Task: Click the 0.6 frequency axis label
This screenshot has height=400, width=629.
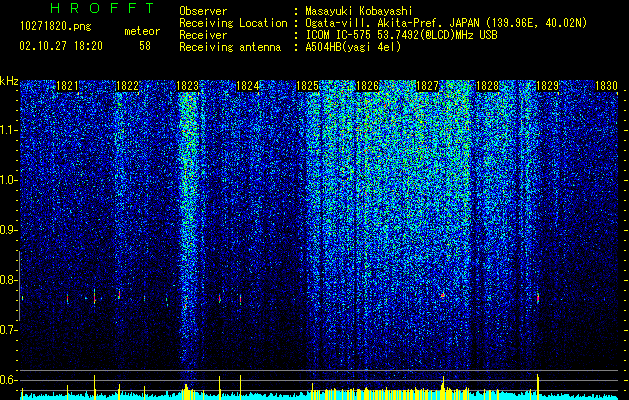Action: pyautogui.click(x=9, y=380)
